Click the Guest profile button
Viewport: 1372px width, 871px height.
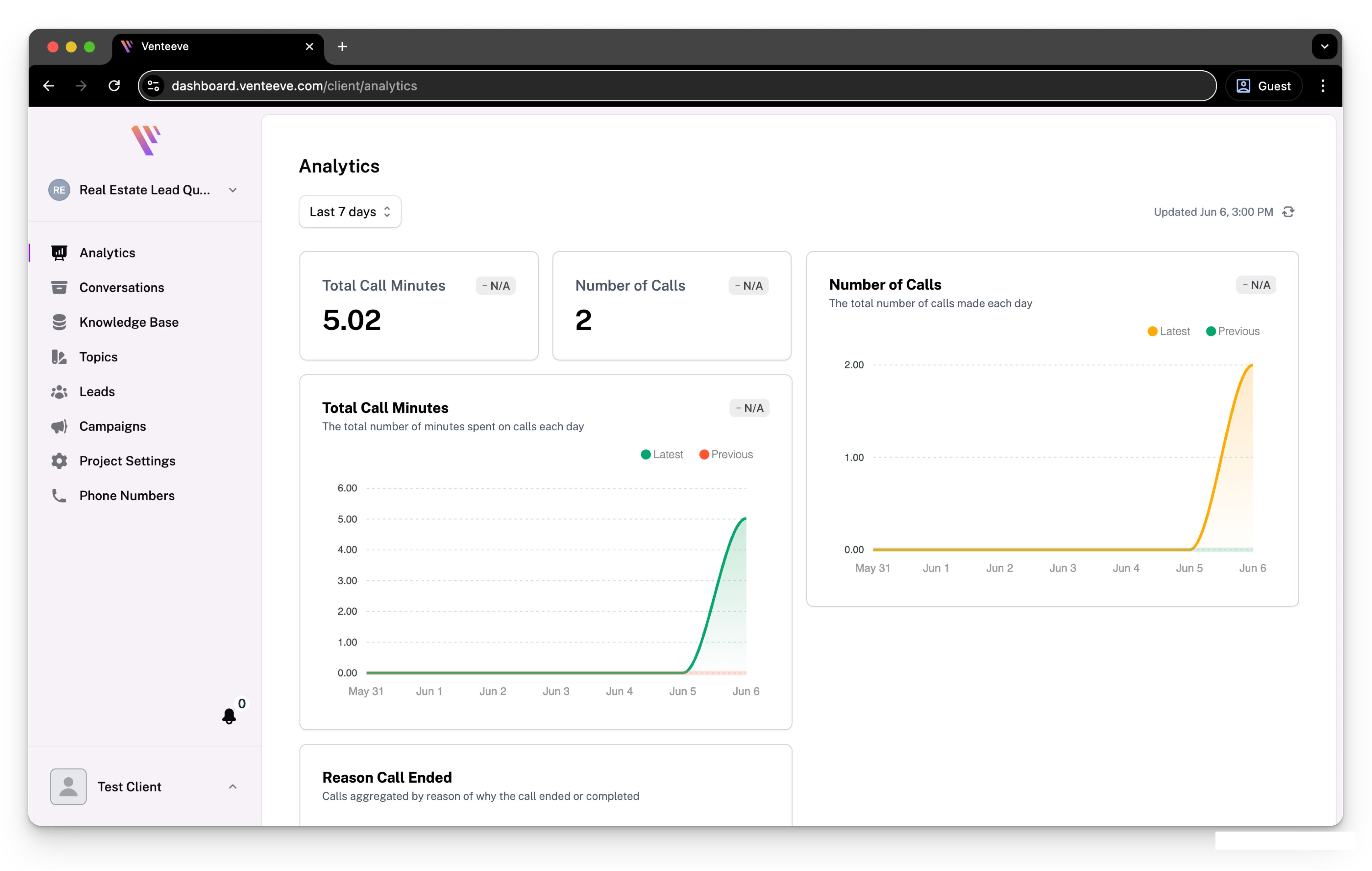point(1263,86)
